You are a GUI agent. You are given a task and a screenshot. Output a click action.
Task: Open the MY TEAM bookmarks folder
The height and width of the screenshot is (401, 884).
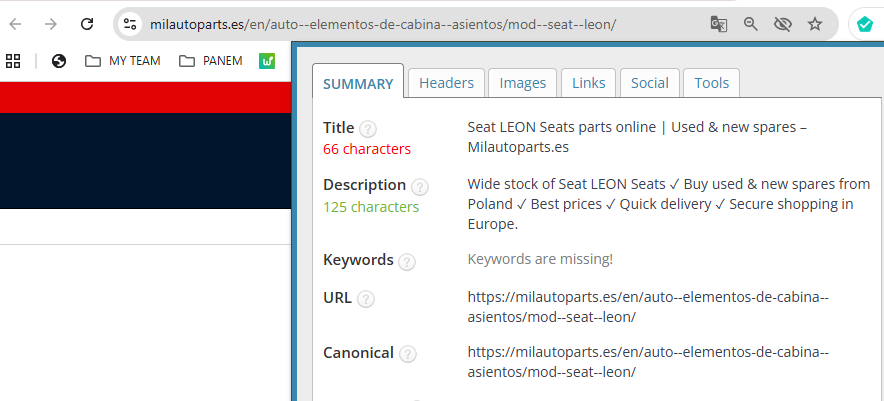[x=123, y=61]
